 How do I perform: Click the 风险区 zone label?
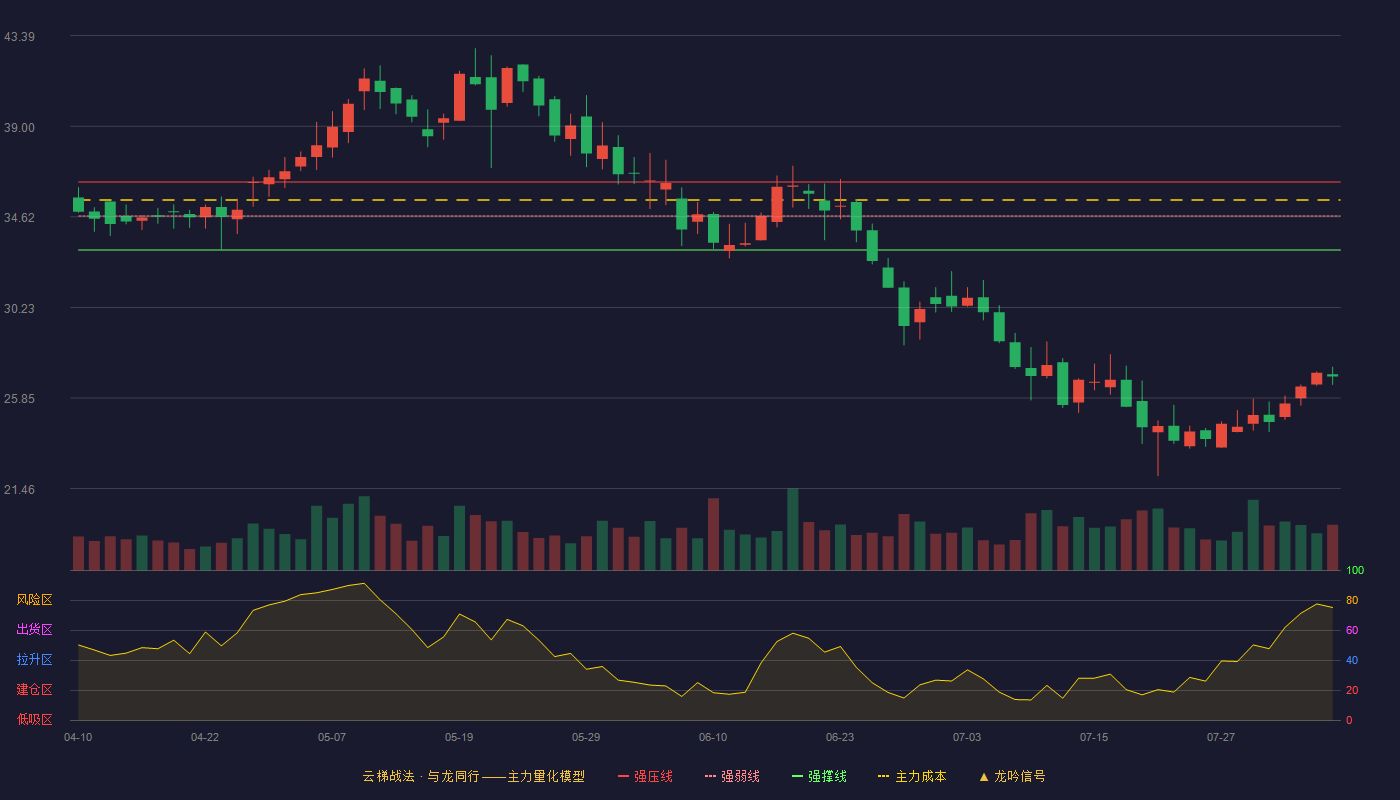tap(34, 600)
